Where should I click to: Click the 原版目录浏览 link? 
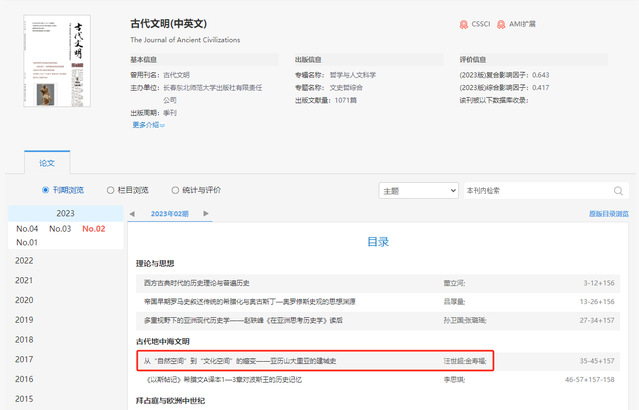pos(608,214)
